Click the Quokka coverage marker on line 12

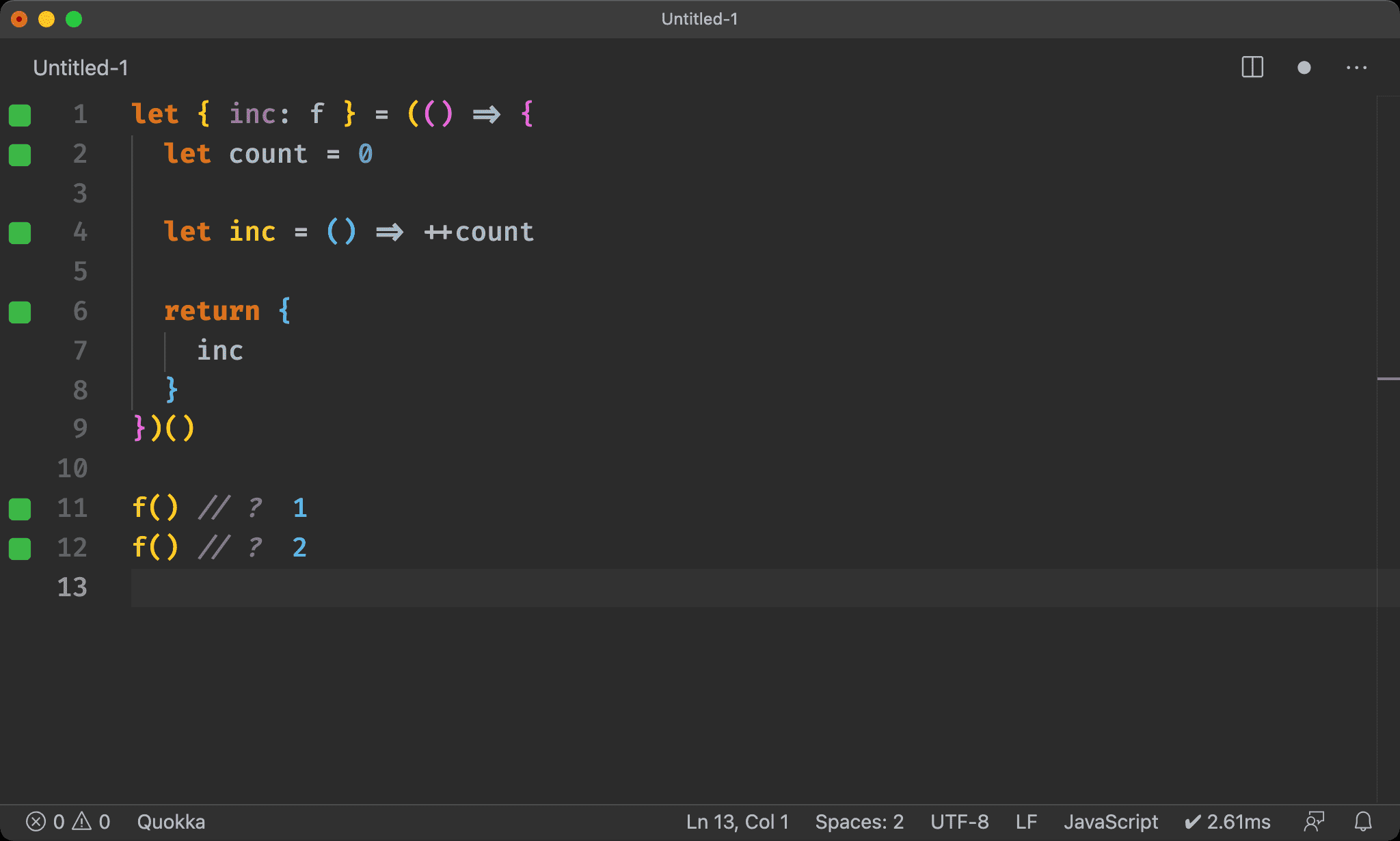click(20, 548)
